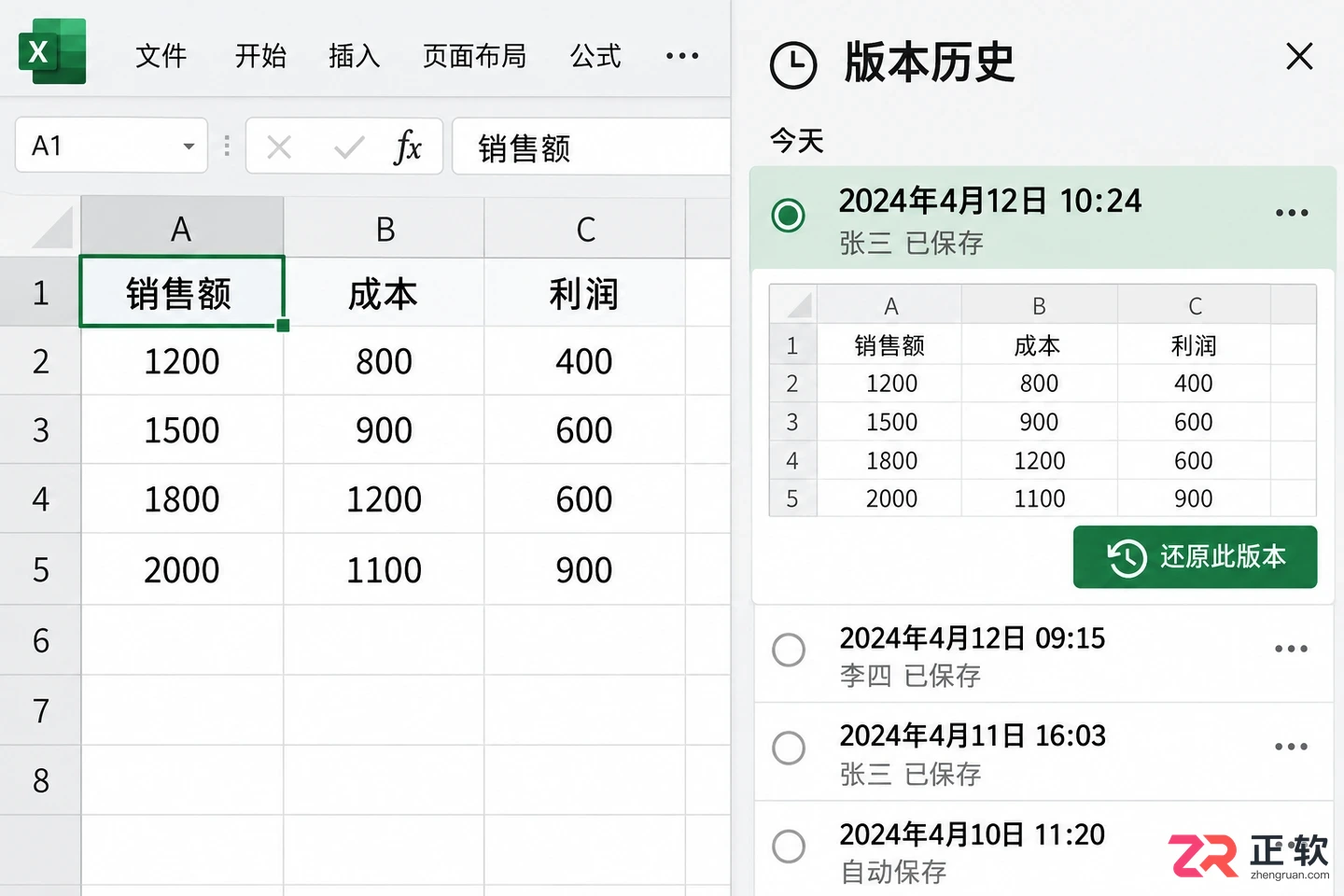Switch to the 开始 tab

260,56
